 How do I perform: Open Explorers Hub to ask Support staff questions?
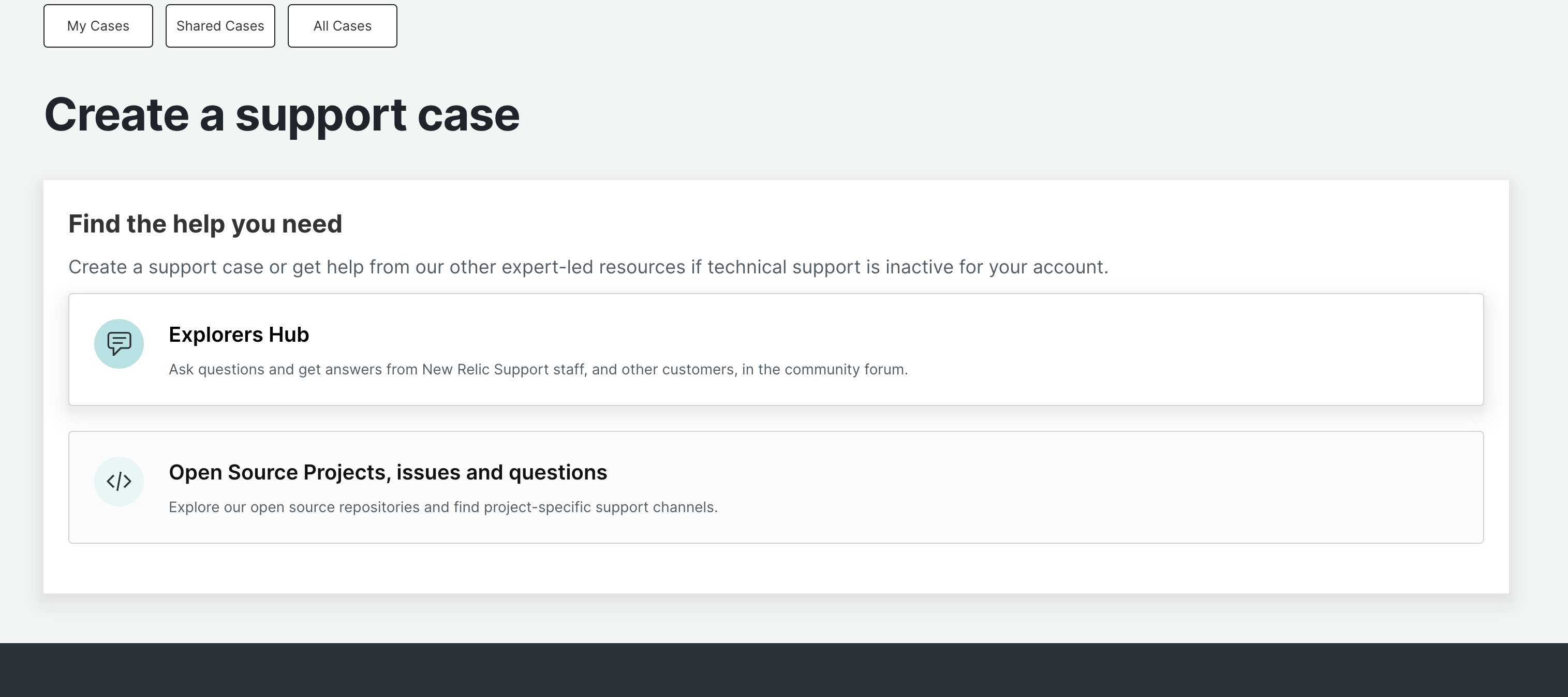(x=776, y=349)
